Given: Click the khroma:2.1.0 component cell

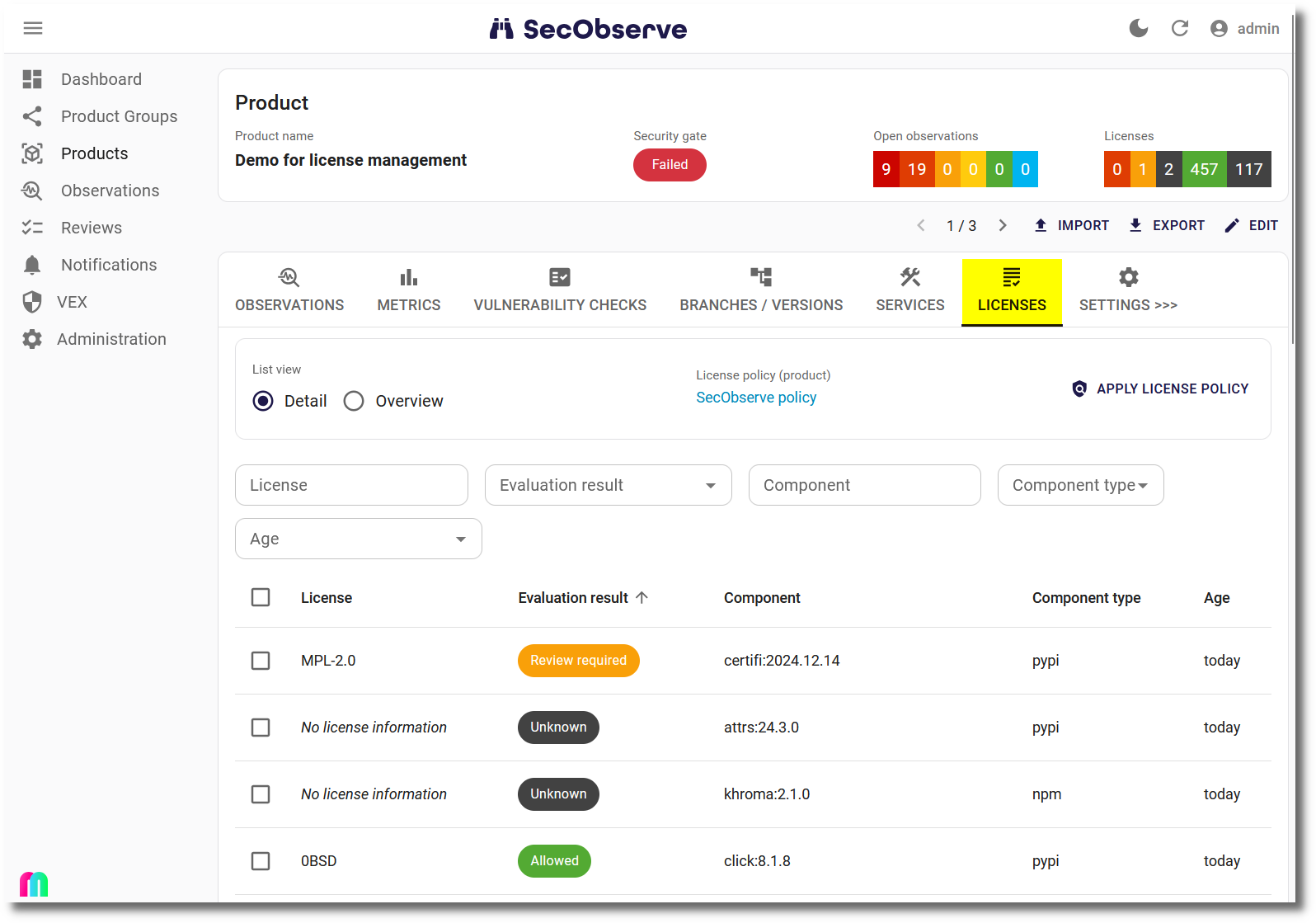Looking at the screenshot, I should (x=767, y=794).
